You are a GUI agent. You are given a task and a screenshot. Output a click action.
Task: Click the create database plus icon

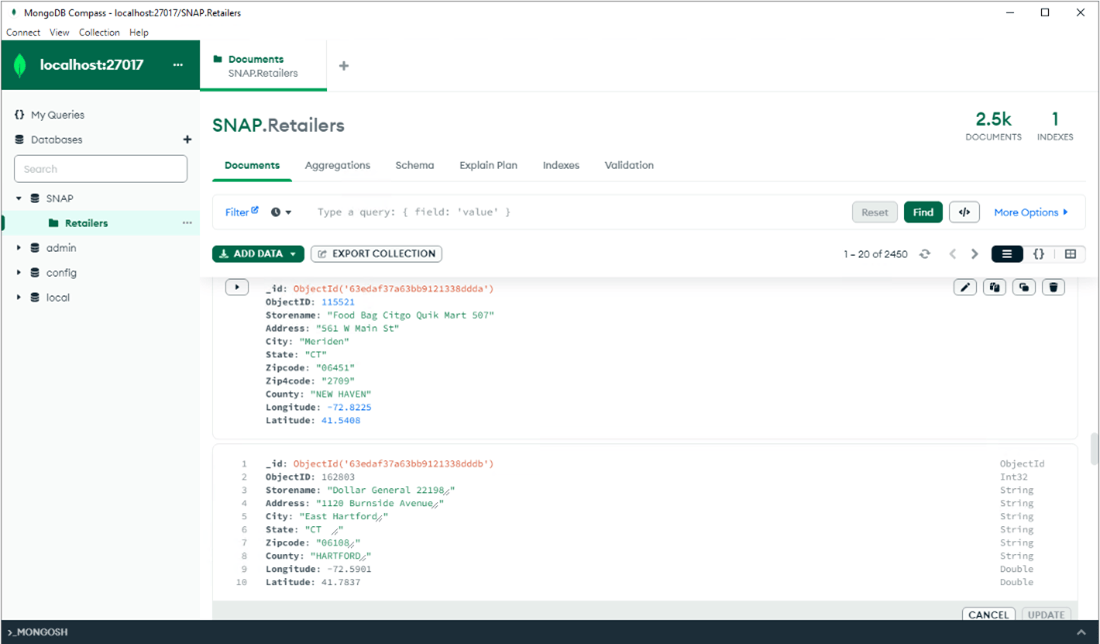(187, 140)
